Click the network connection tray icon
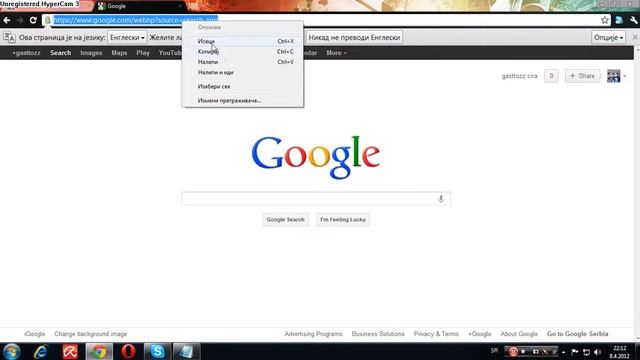Viewport: 640px width, 360px height. click(x=587, y=352)
